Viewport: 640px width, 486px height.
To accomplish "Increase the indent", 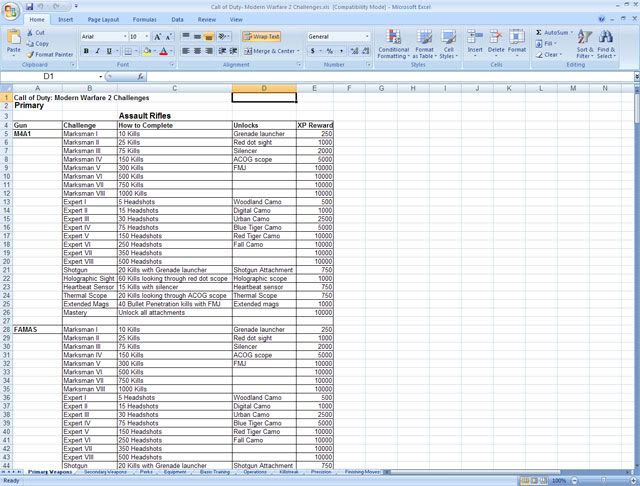I will tap(233, 51).
